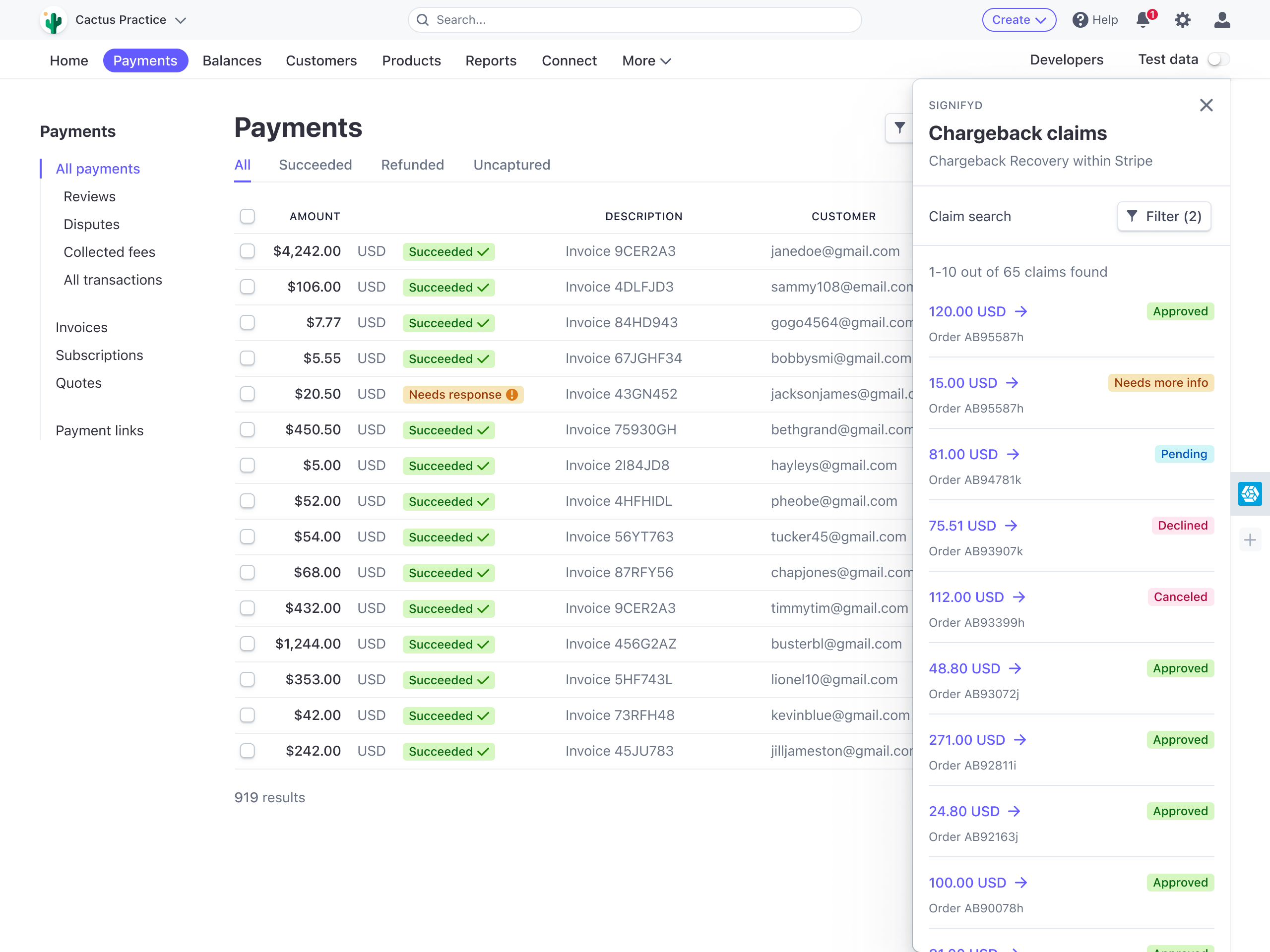The image size is (1270, 952).
Task: Click the Cactus Practice logo
Action: click(53, 19)
